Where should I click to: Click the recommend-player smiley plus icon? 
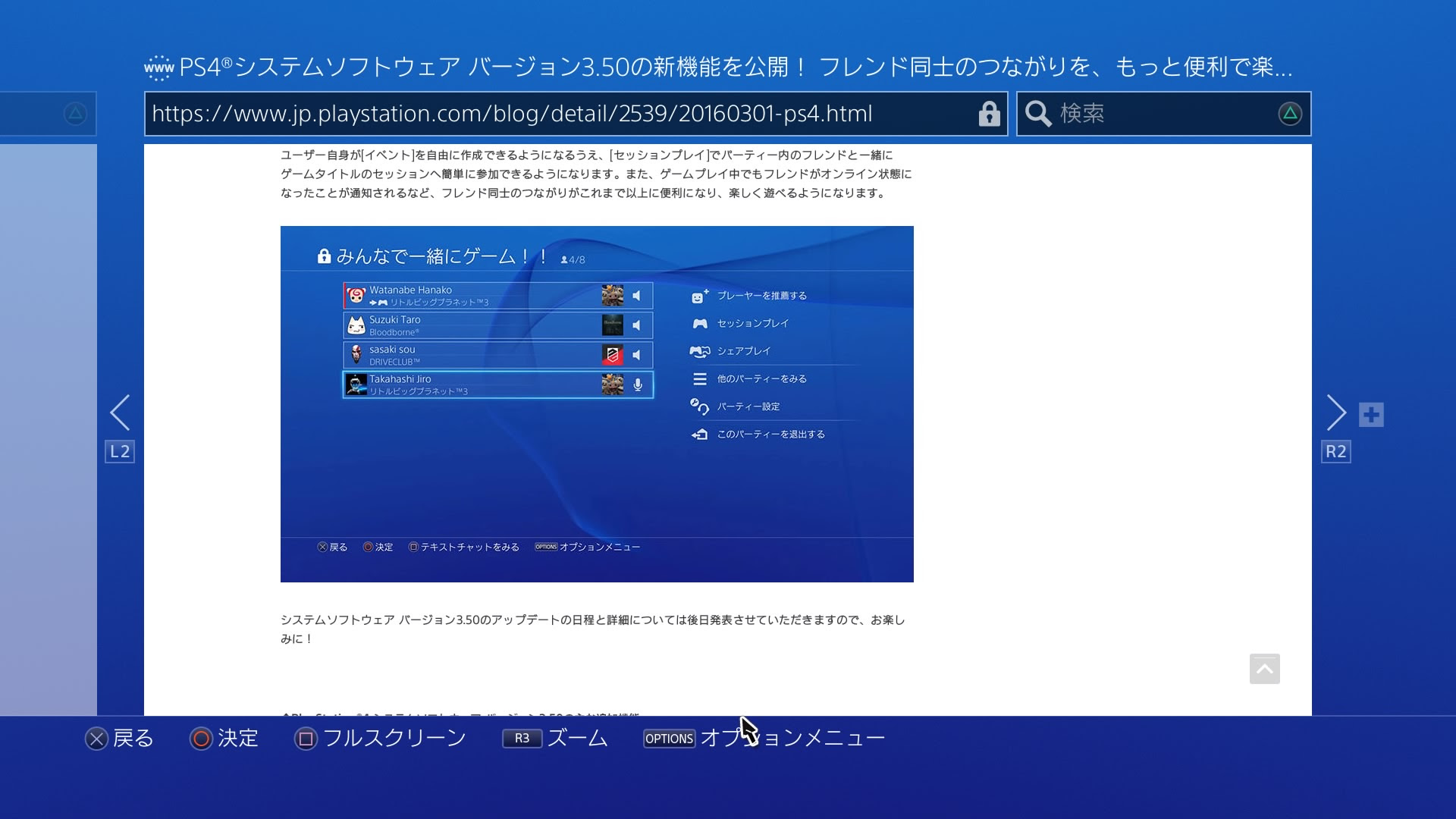point(700,296)
